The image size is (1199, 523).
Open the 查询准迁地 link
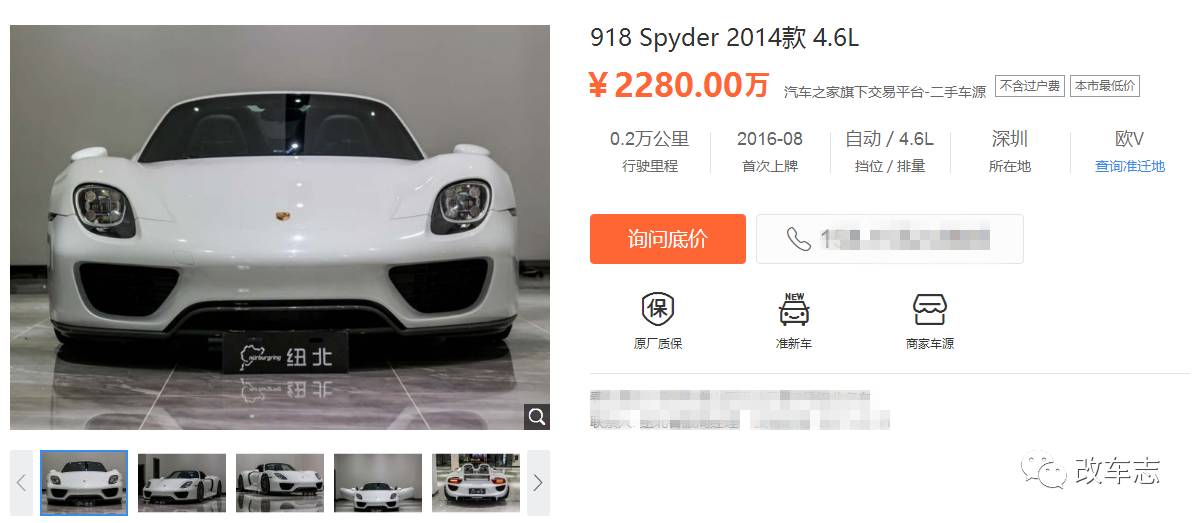click(x=1129, y=166)
